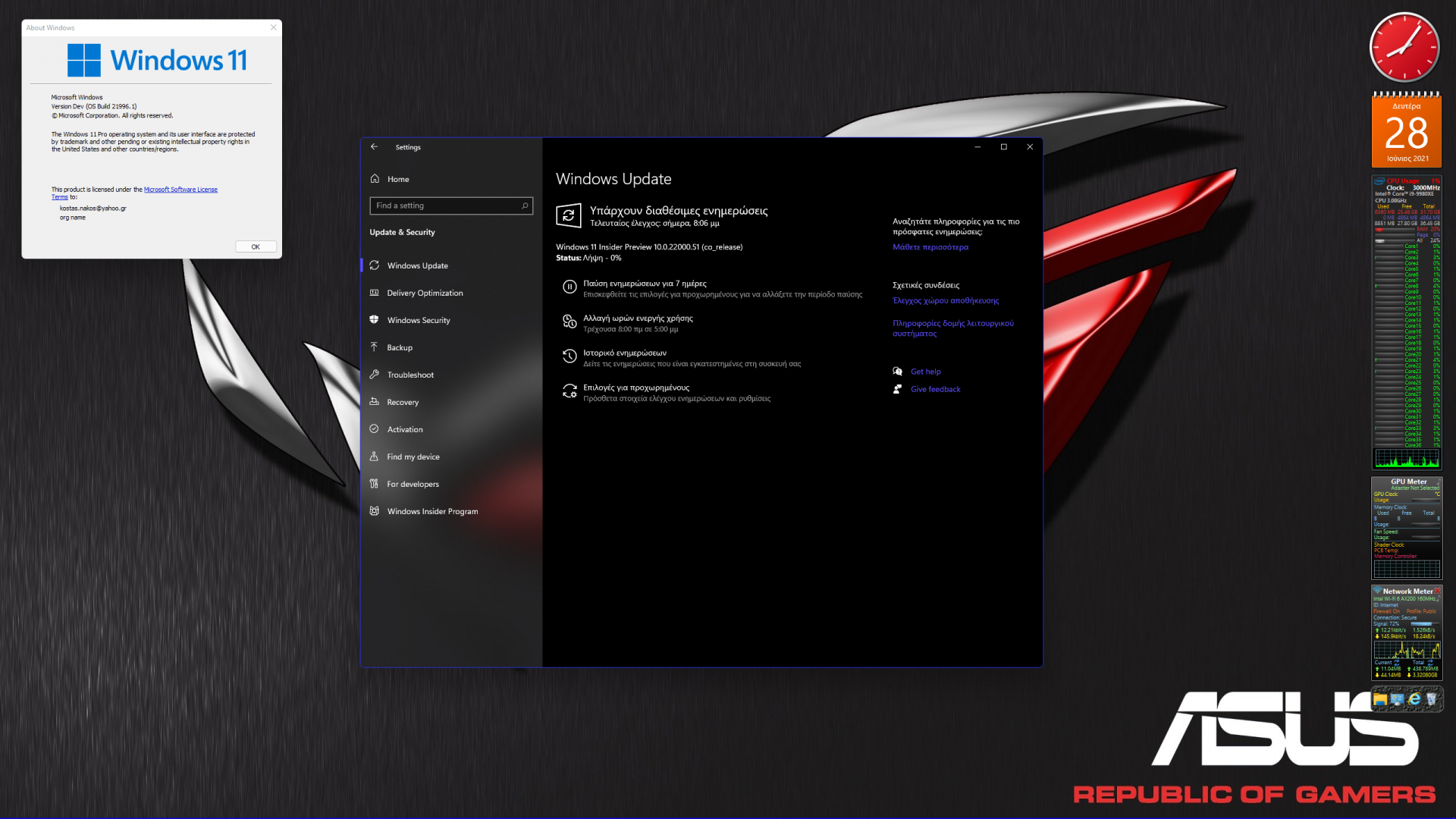Open Windows Insider Program page

pyautogui.click(x=450, y=511)
